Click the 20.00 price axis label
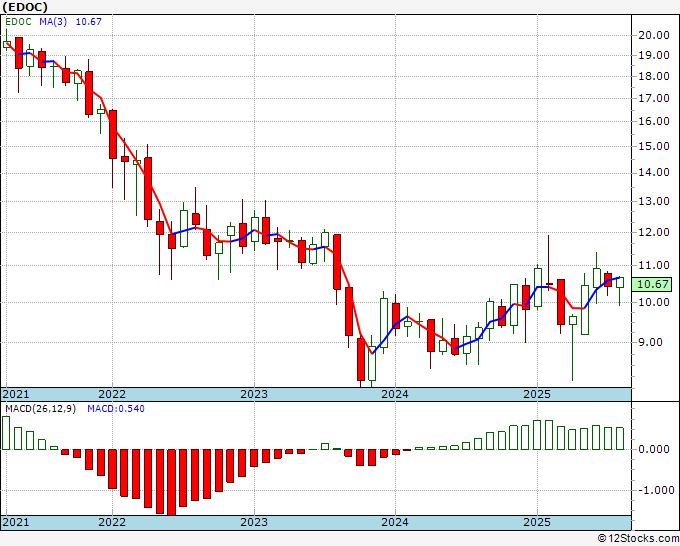The image size is (680, 546). click(x=654, y=36)
